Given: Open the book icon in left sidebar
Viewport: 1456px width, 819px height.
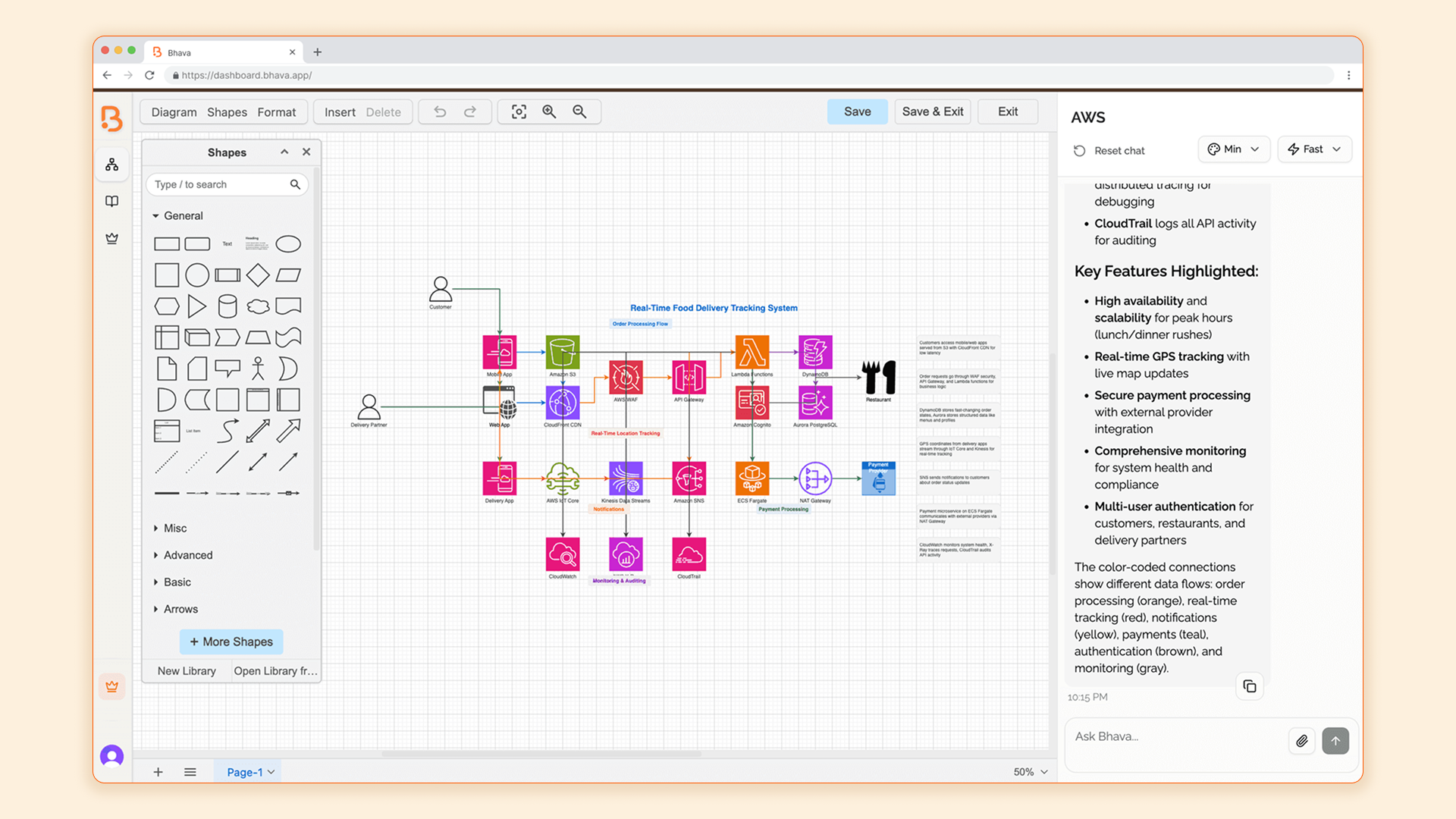Looking at the screenshot, I should (x=112, y=201).
